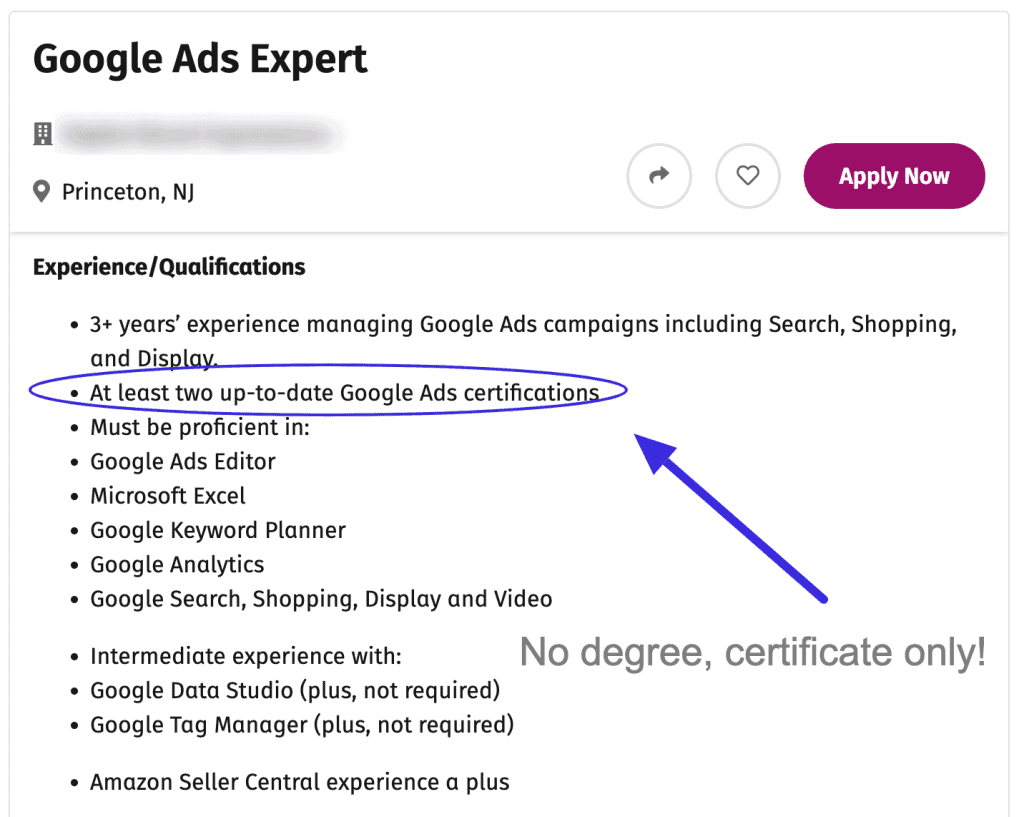The width and height of the screenshot is (1024, 817).
Task: Click the Microsoft Excel list item
Action: [x=167, y=496]
